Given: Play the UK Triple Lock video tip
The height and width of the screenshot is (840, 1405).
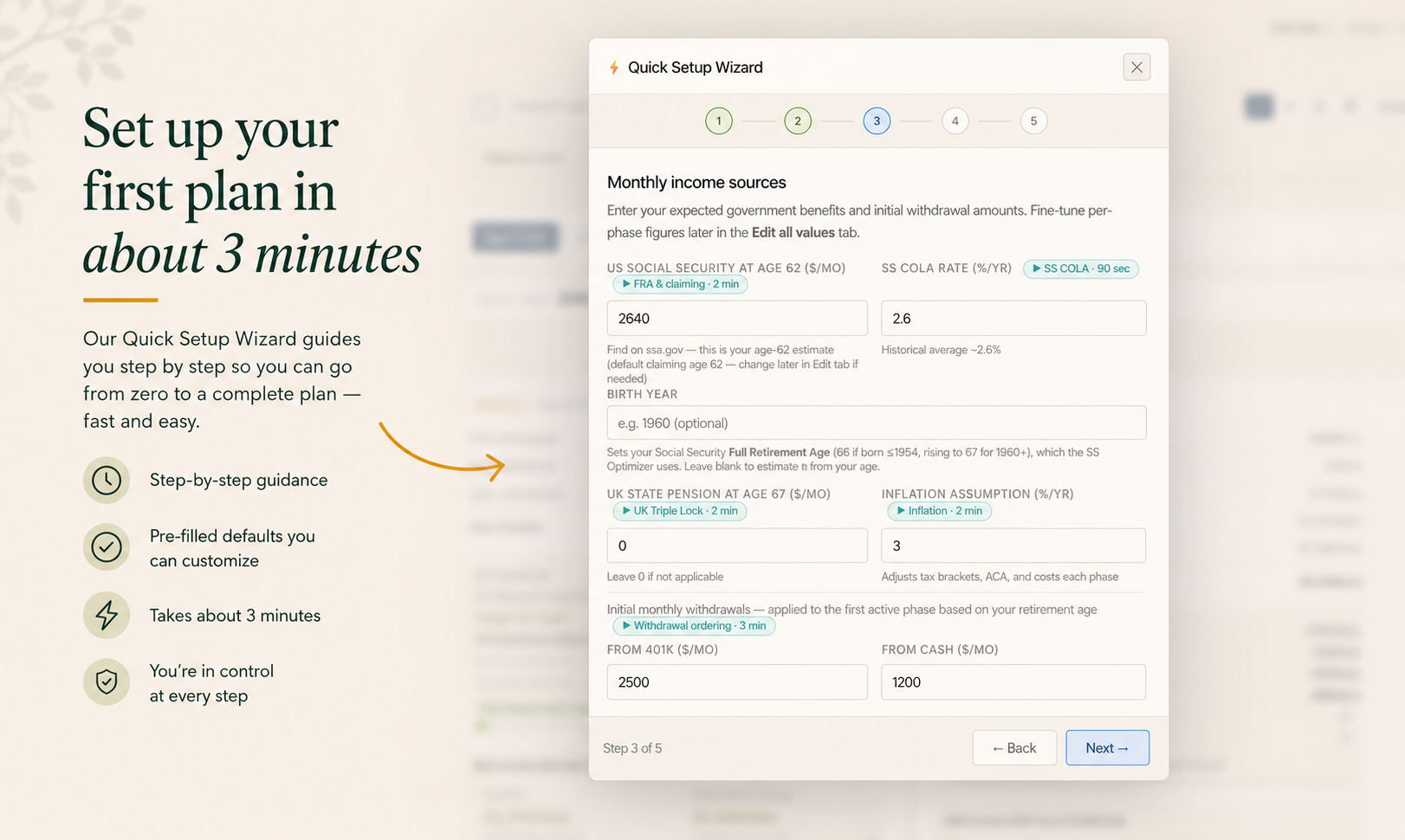Looking at the screenshot, I should tap(680, 511).
